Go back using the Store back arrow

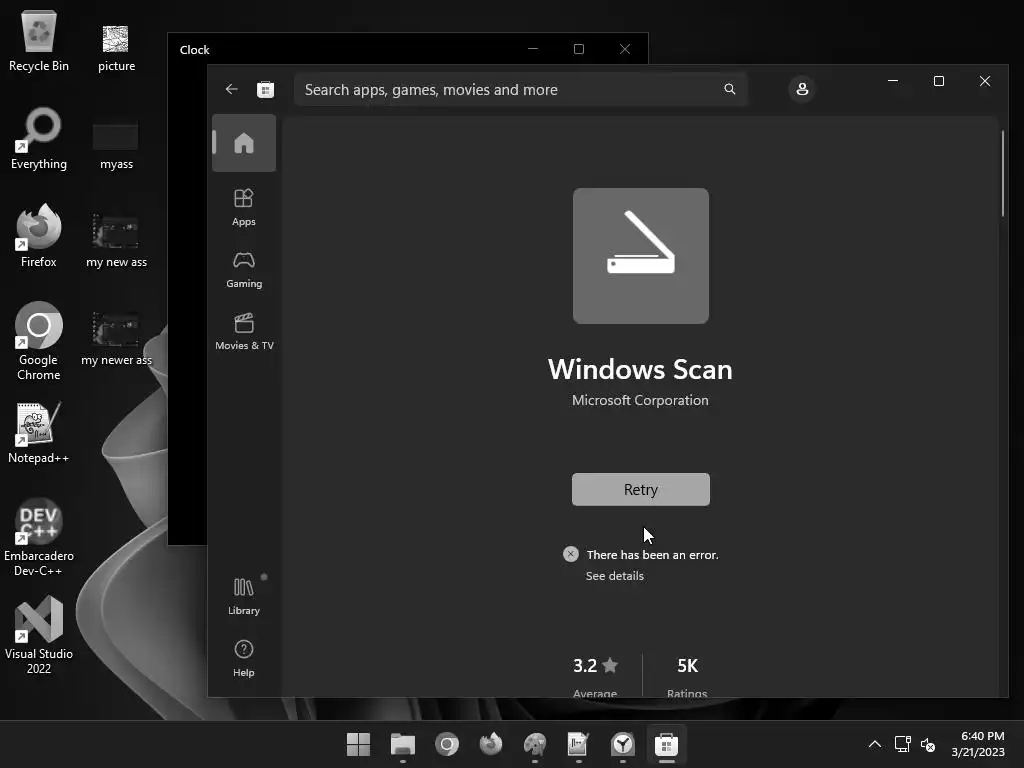coord(232,89)
